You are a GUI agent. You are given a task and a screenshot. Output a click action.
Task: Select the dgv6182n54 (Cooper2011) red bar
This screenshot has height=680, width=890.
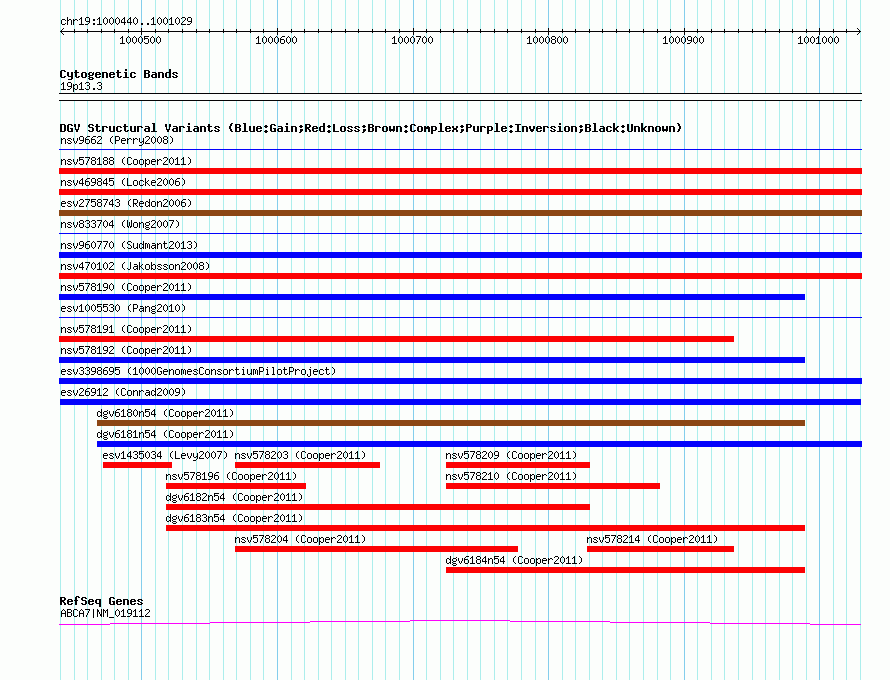click(x=378, y=507)
